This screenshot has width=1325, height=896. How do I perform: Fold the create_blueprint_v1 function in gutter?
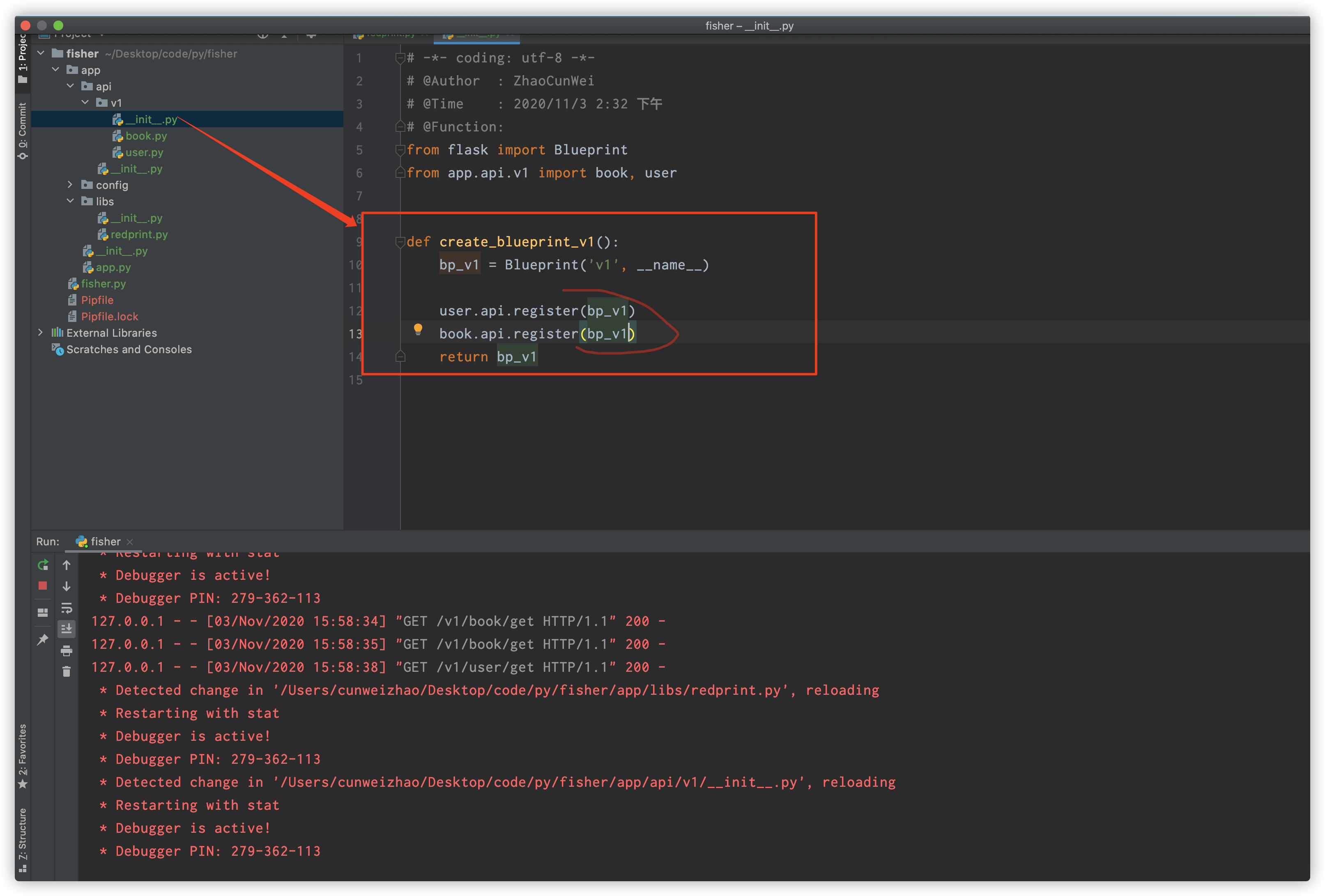[x=400, y=242]
